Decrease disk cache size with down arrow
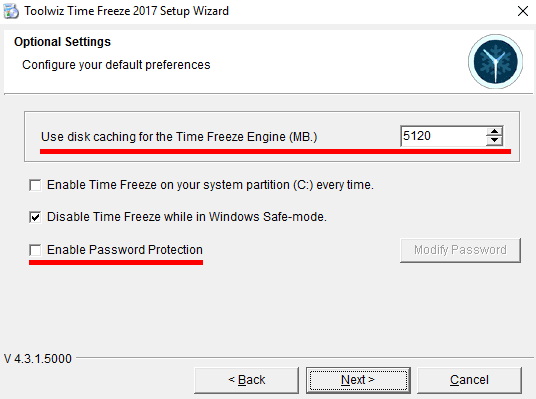The height and width of the screenshot is (399, 536). click(494, 141)
